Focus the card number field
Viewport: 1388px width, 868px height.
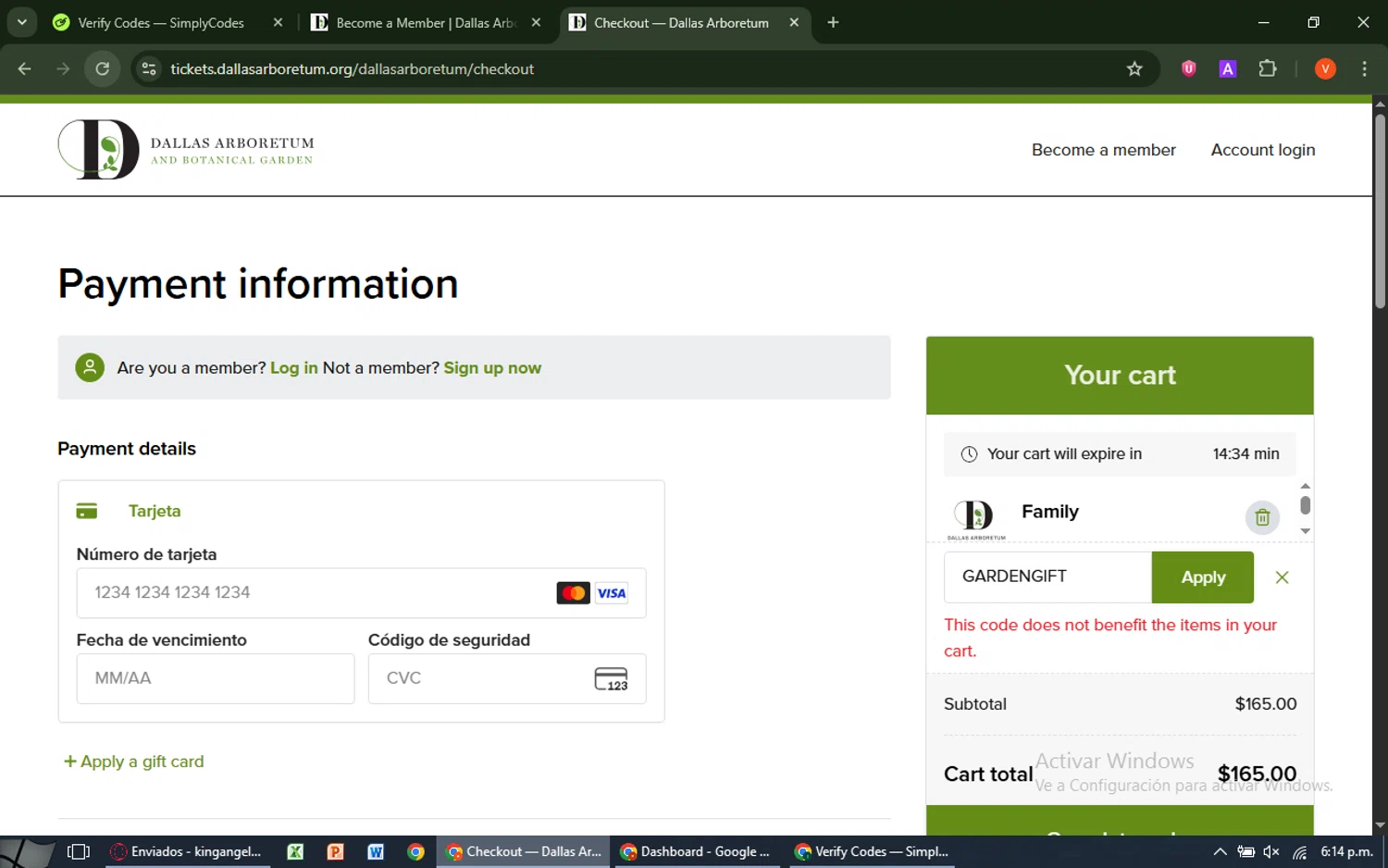[361, 592]
